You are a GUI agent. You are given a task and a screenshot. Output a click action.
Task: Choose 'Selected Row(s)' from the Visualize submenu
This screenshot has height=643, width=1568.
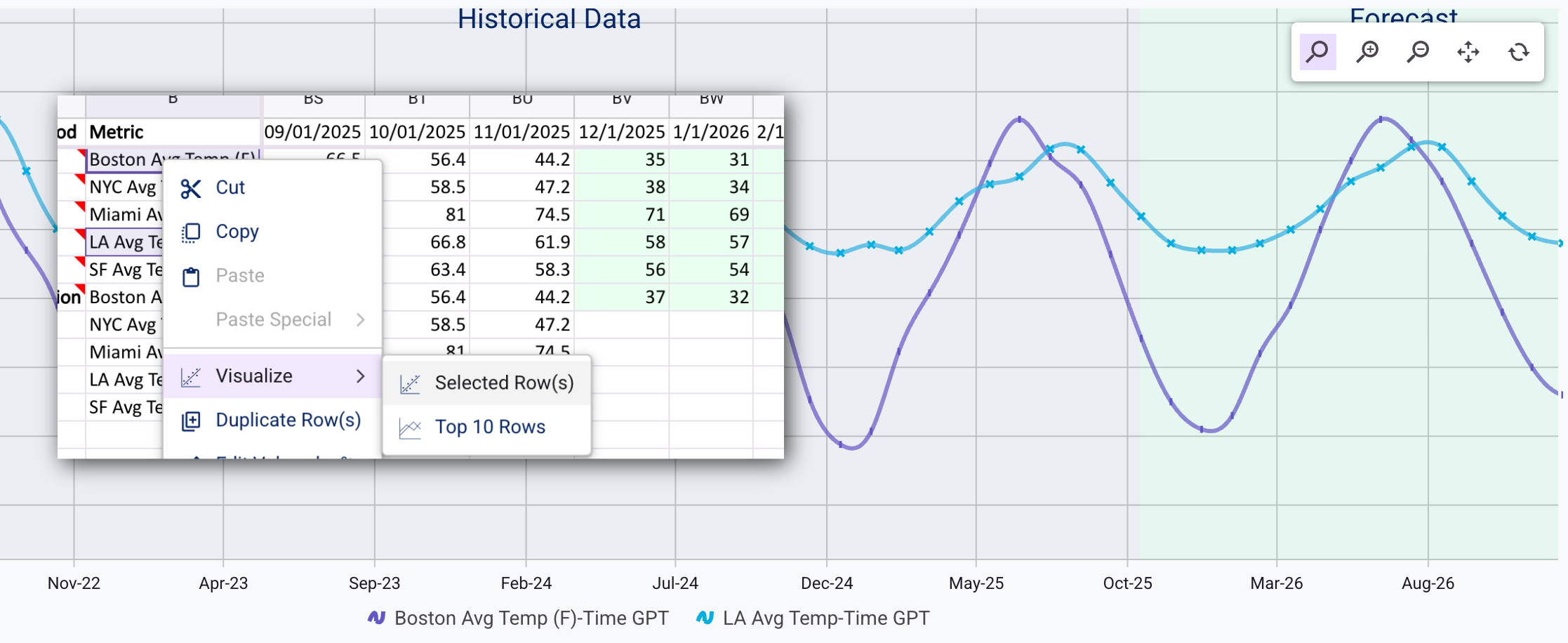(503, 383)
